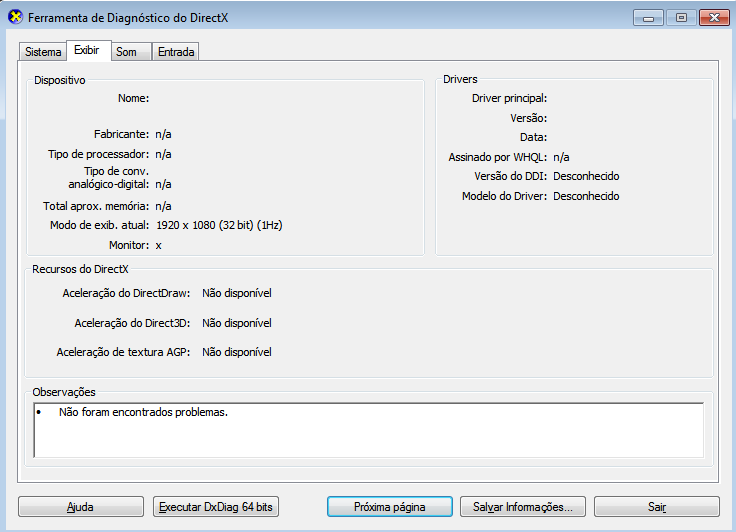Go to Próxima página
Screen dimensions: 736x532
390,507
